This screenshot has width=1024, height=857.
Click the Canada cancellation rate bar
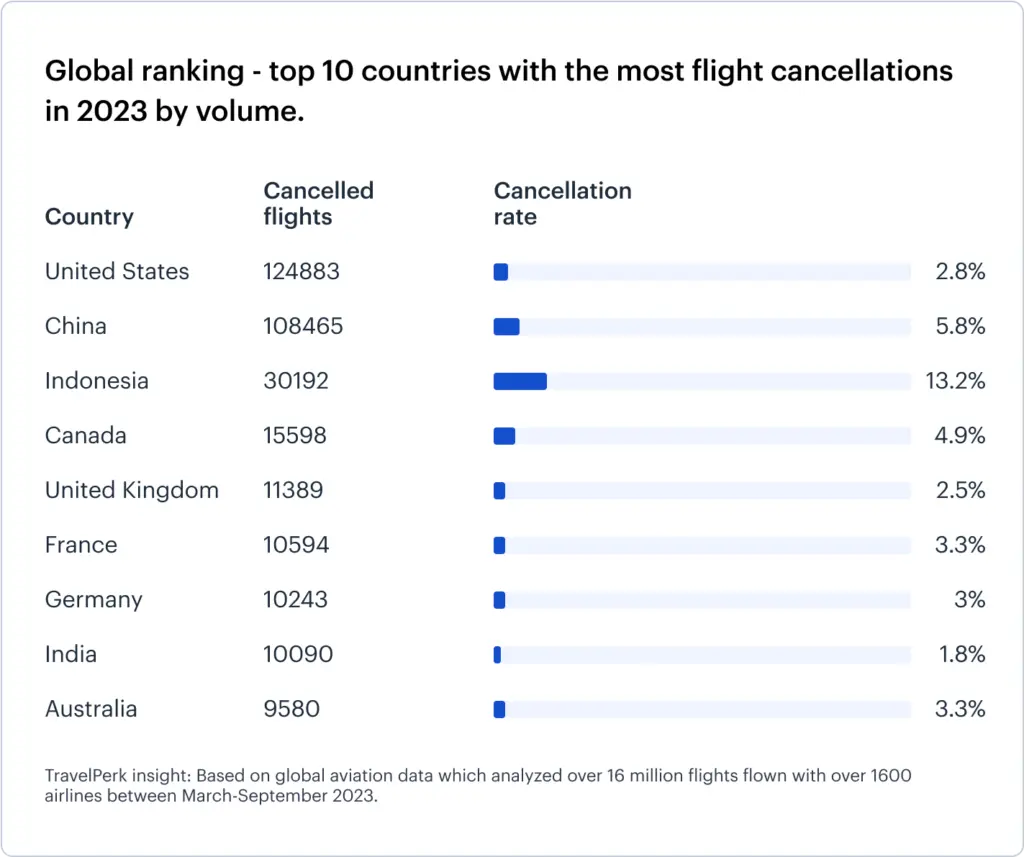505,436
